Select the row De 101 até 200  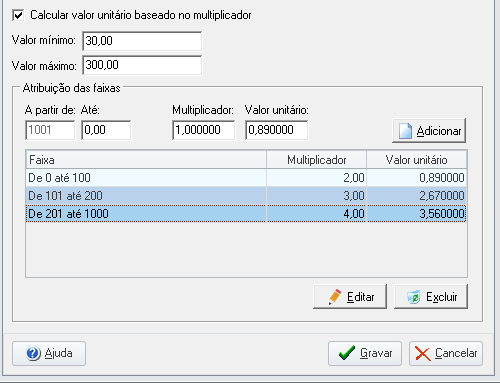[x=246, y=196]
